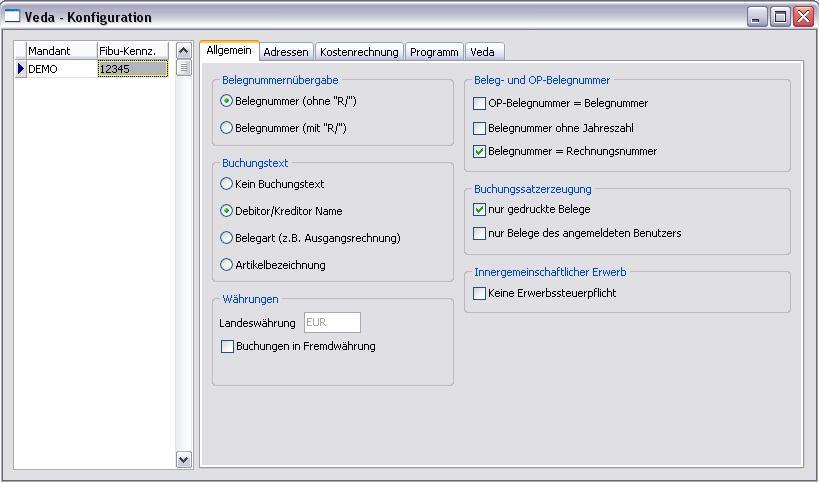
Task: Click the Landeswährung EUR field
Action: point(332,323)
